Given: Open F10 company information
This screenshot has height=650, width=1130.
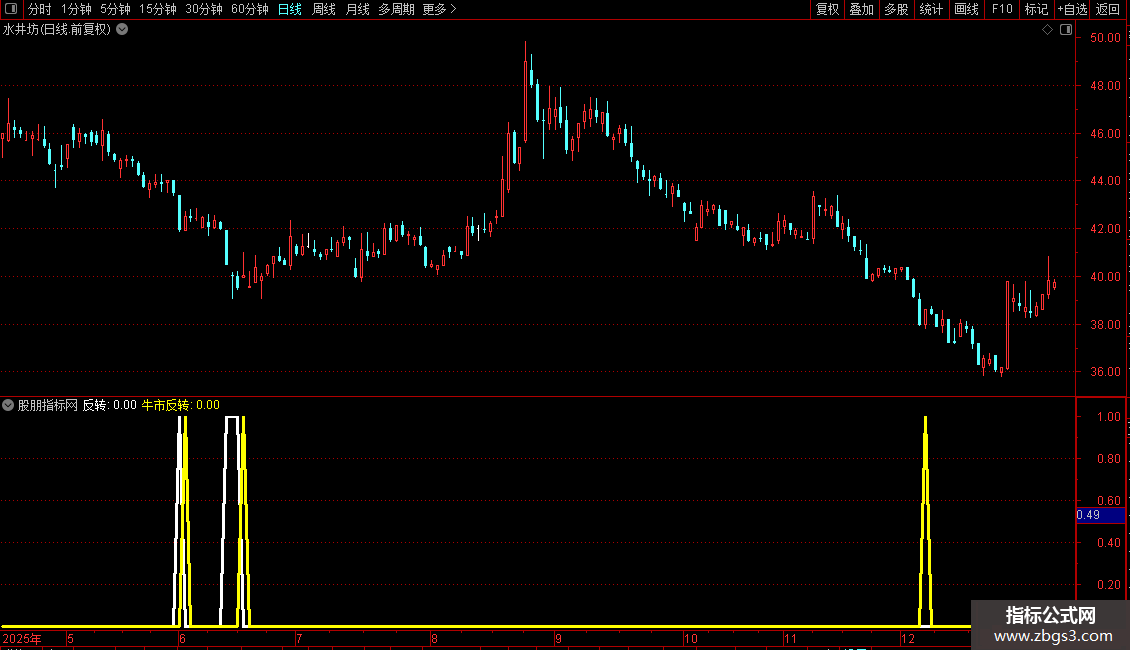Looking at the screenshot, I should click(1002, 9).
